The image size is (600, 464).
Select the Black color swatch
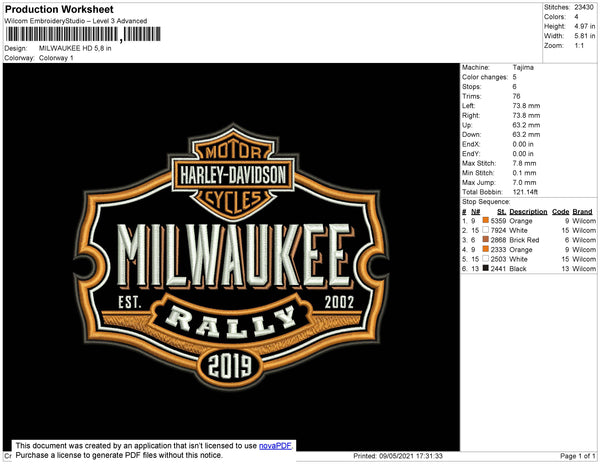pyautogui.click(x=486, y=268)
